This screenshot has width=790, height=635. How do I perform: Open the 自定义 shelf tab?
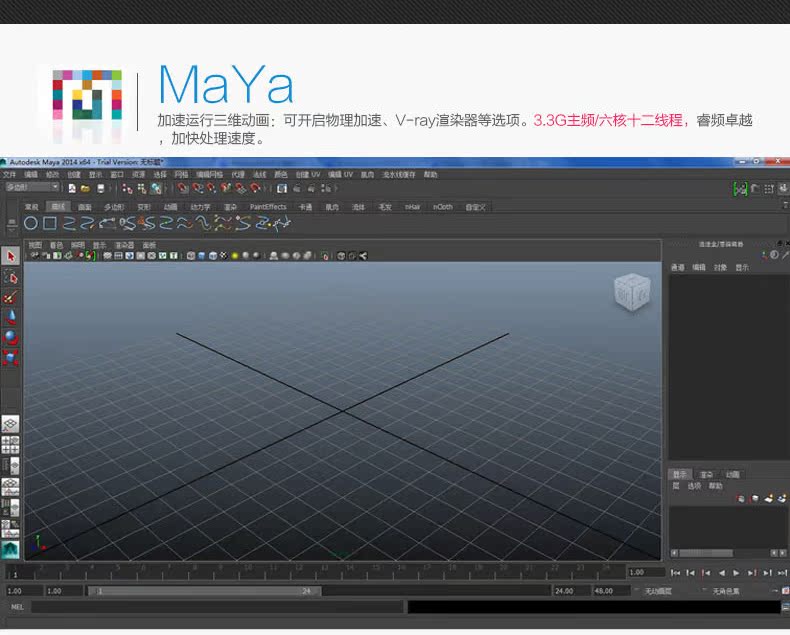[475, 207]
